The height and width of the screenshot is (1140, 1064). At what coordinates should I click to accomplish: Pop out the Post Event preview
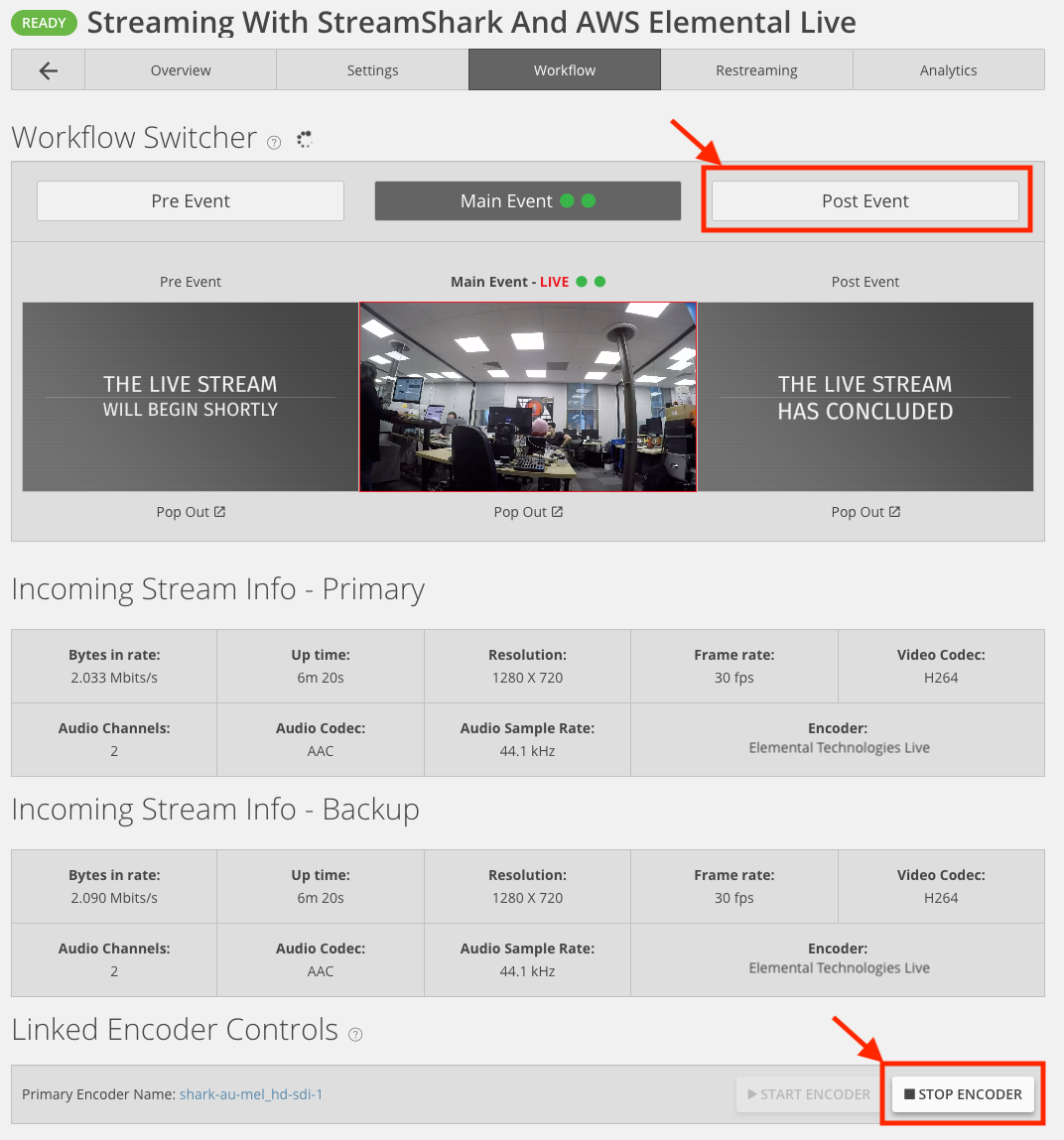pos(865,512)
